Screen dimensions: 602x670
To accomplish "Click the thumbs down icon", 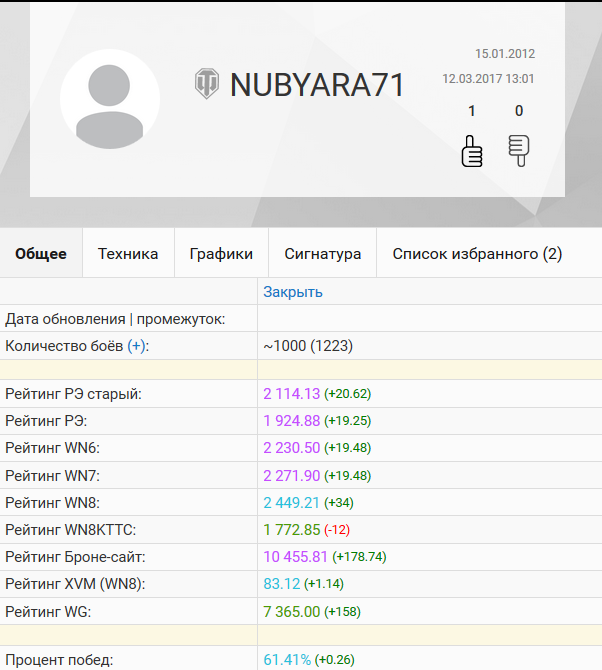I will 519,150.
